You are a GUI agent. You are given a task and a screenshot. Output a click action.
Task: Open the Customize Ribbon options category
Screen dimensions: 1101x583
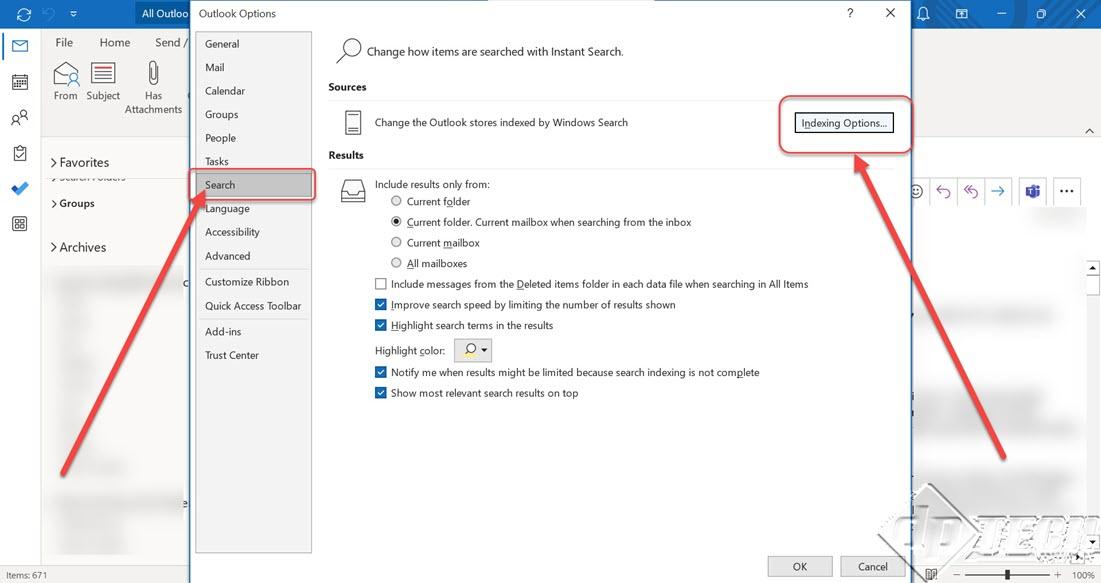tap(253, 282)
